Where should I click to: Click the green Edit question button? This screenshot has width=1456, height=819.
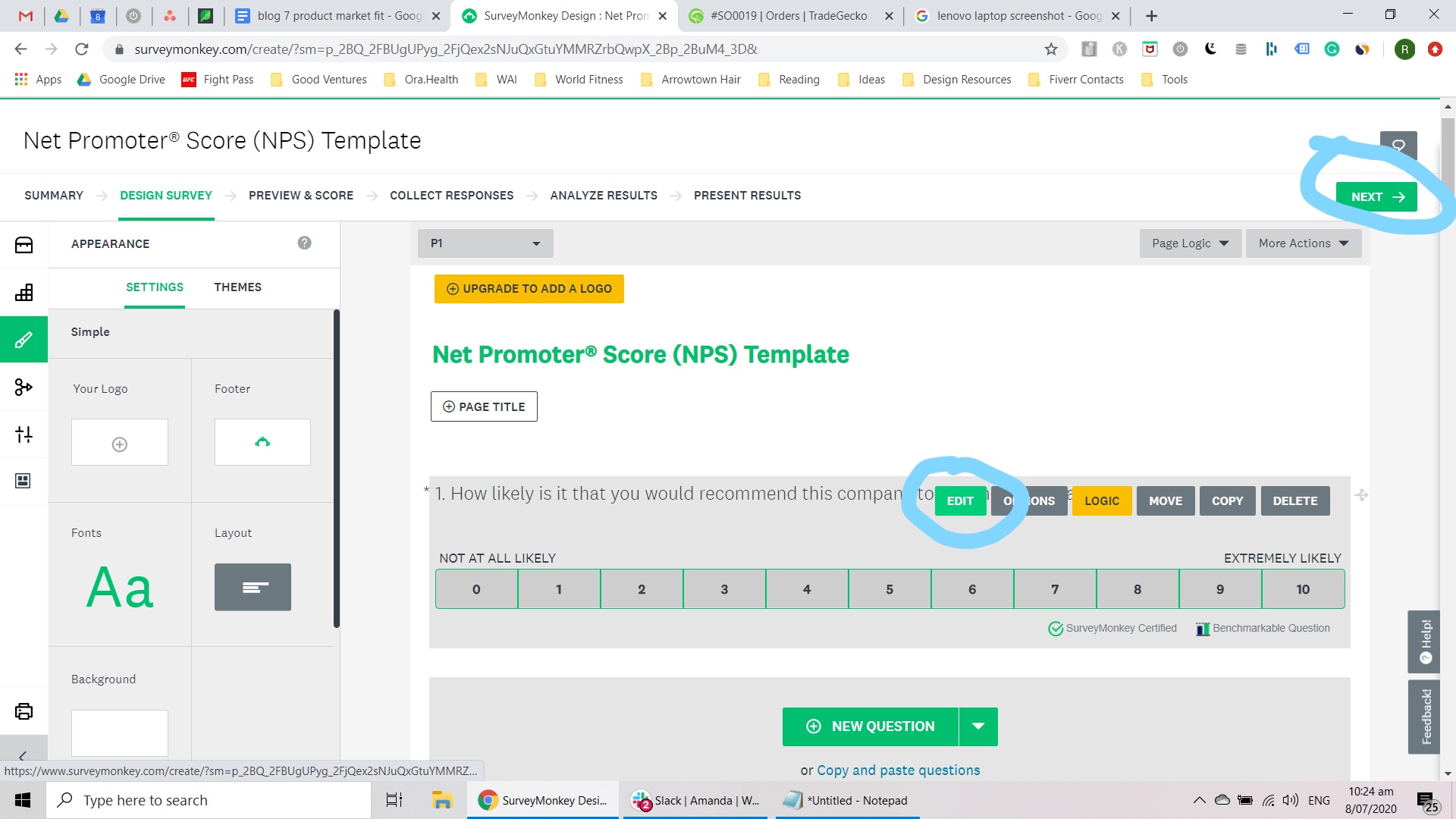[x=959, y=501]
